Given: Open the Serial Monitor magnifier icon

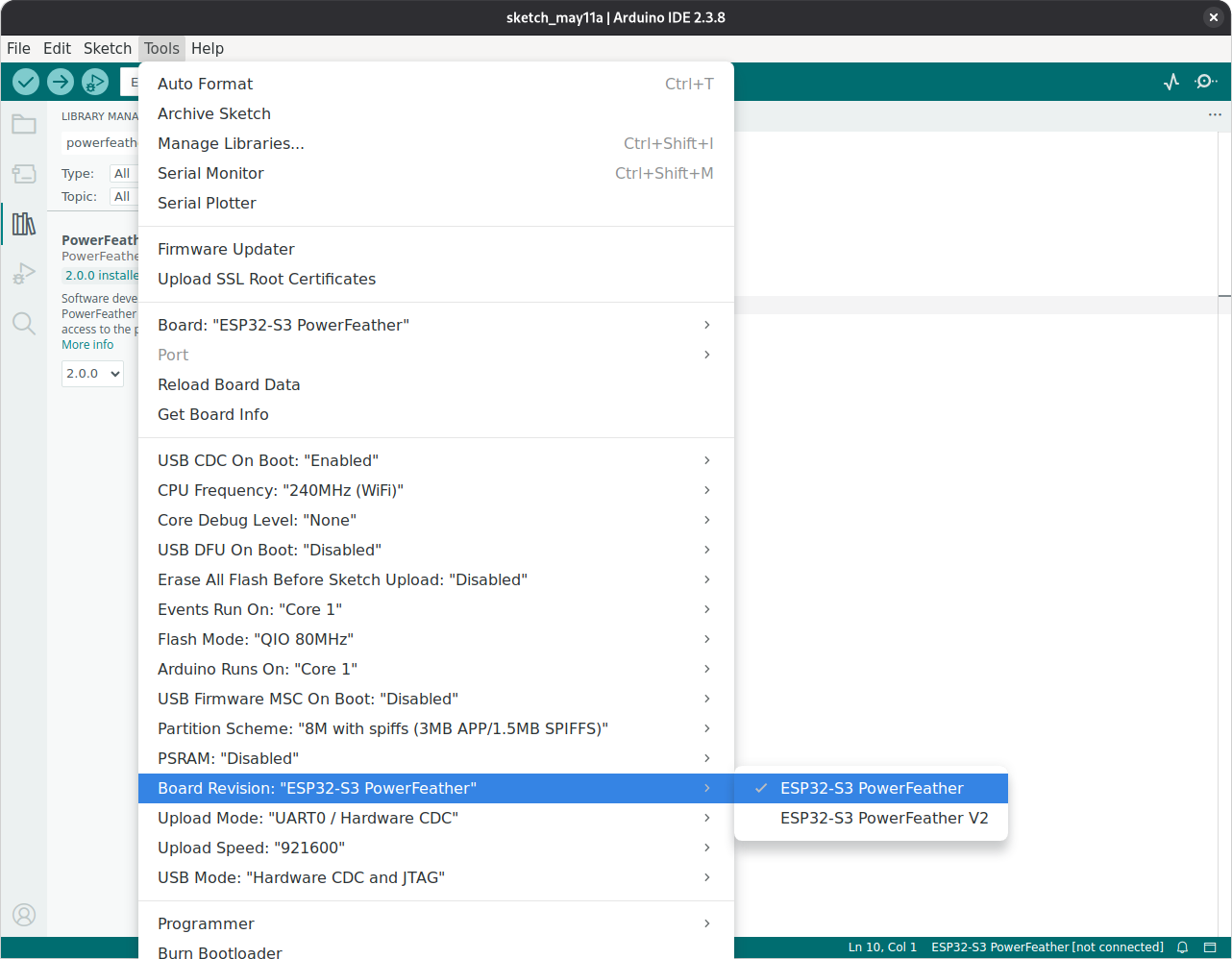Looking at the screenshot, I should [x=1206, y=82].
